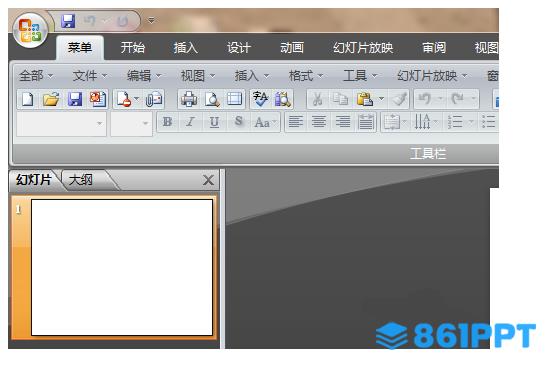The width and height of the screenshot is (546, 370).
Task: Open the 视图 classic menu
Action: [198, 76]
